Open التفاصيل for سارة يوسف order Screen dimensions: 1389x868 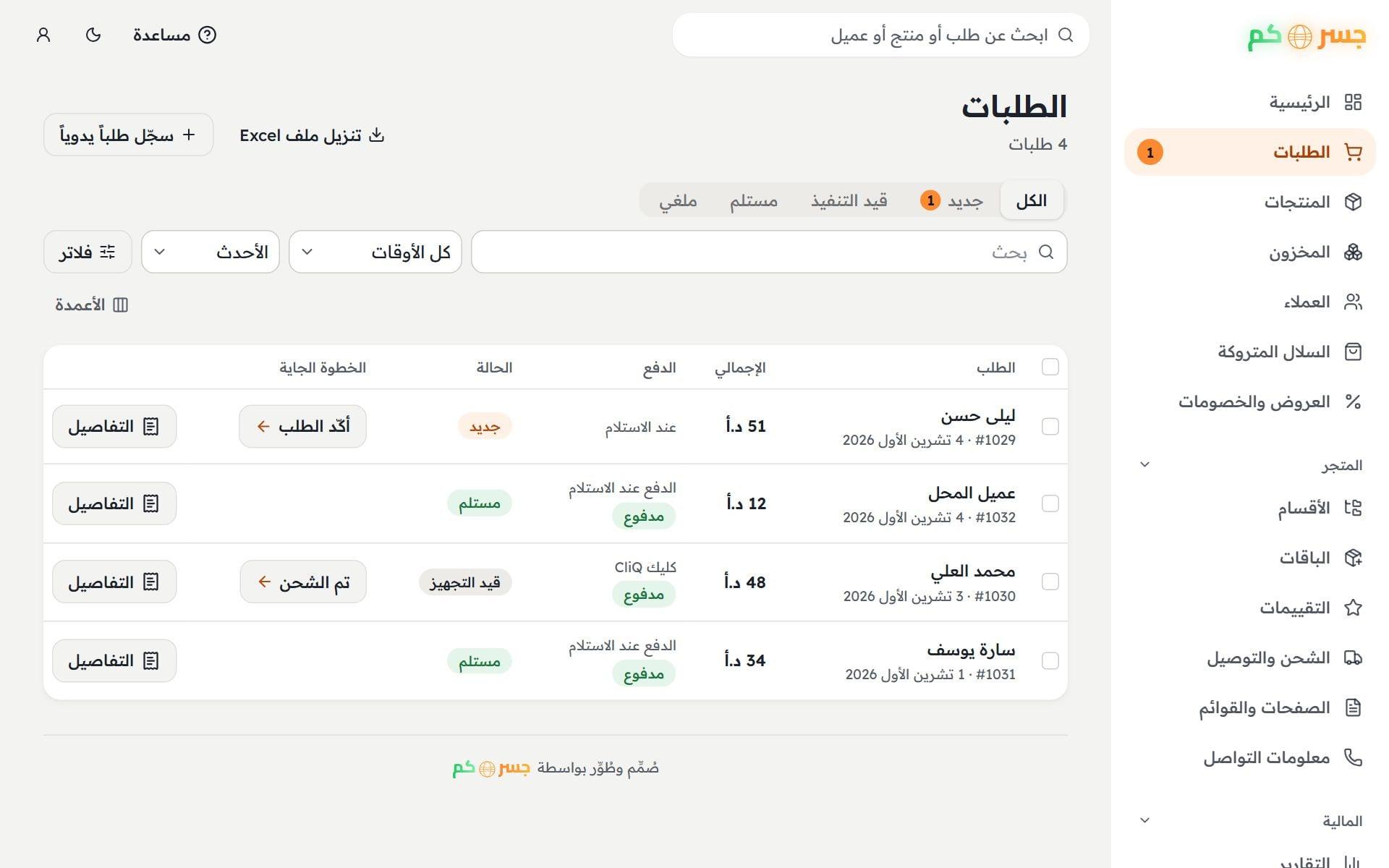coord(114,660)
